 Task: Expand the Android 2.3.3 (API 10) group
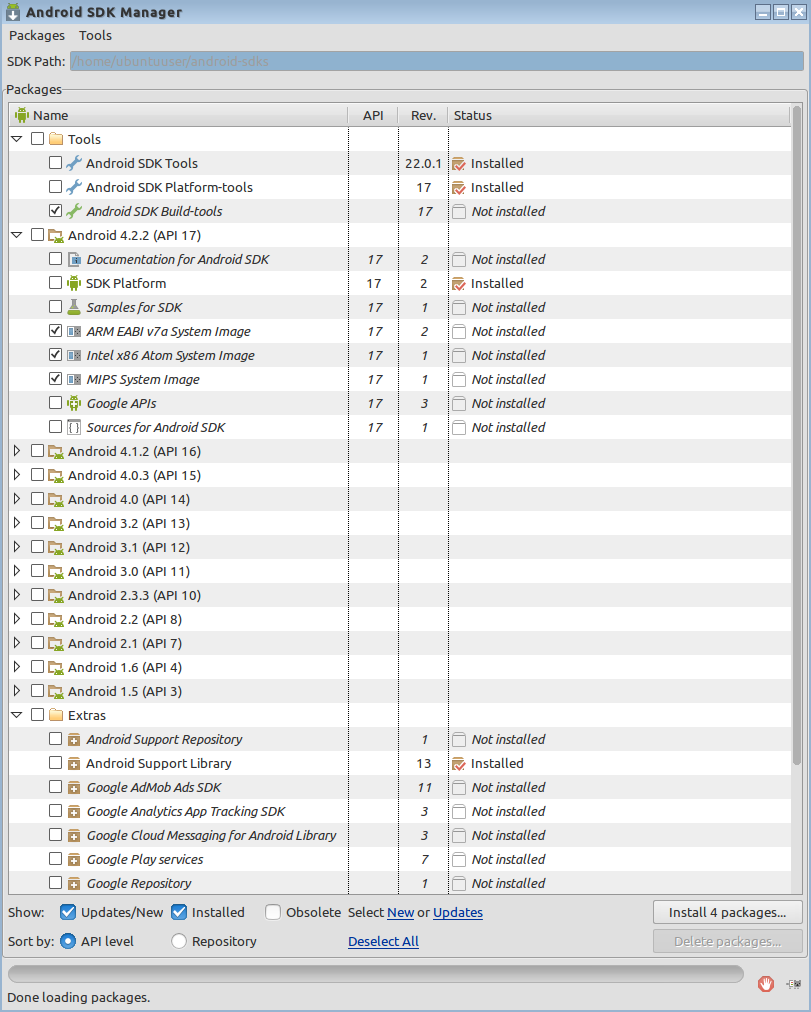(17, 595)
